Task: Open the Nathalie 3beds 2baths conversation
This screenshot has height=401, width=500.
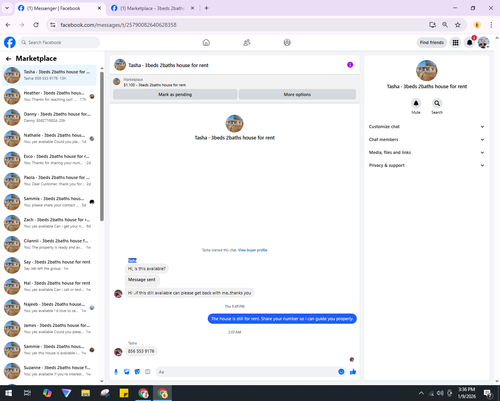Action: [x=49, y=139]
